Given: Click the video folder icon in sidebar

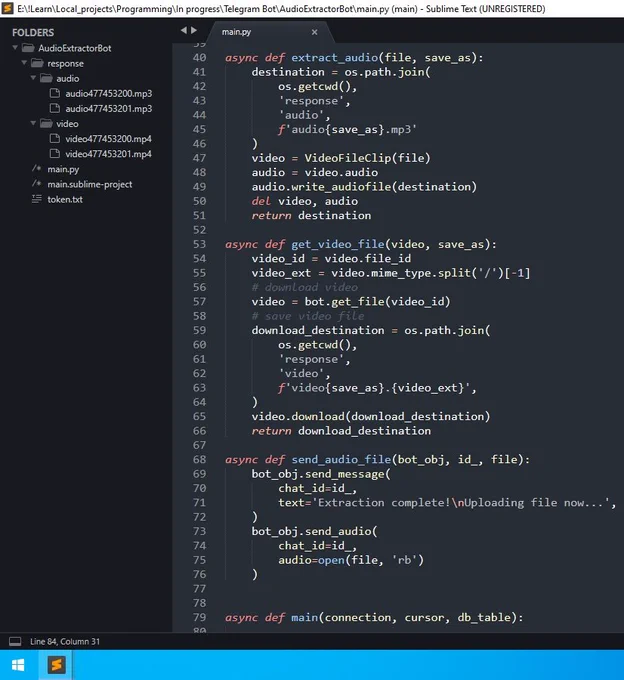Looking at the screenshot, I should [46, 124].
